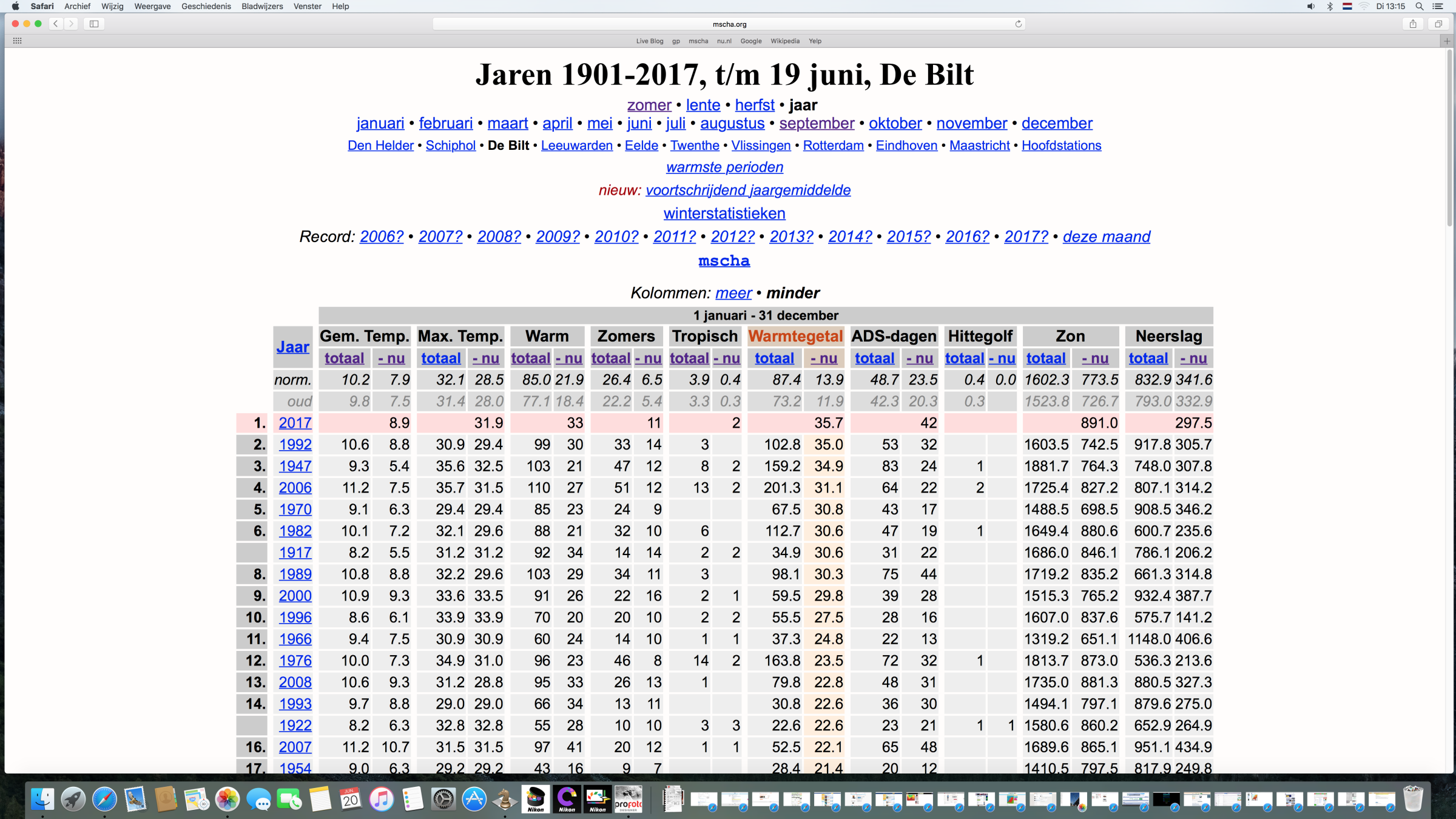Open Safari share button
This screenshot has width=1456, height=819.
coord(1413,24)
